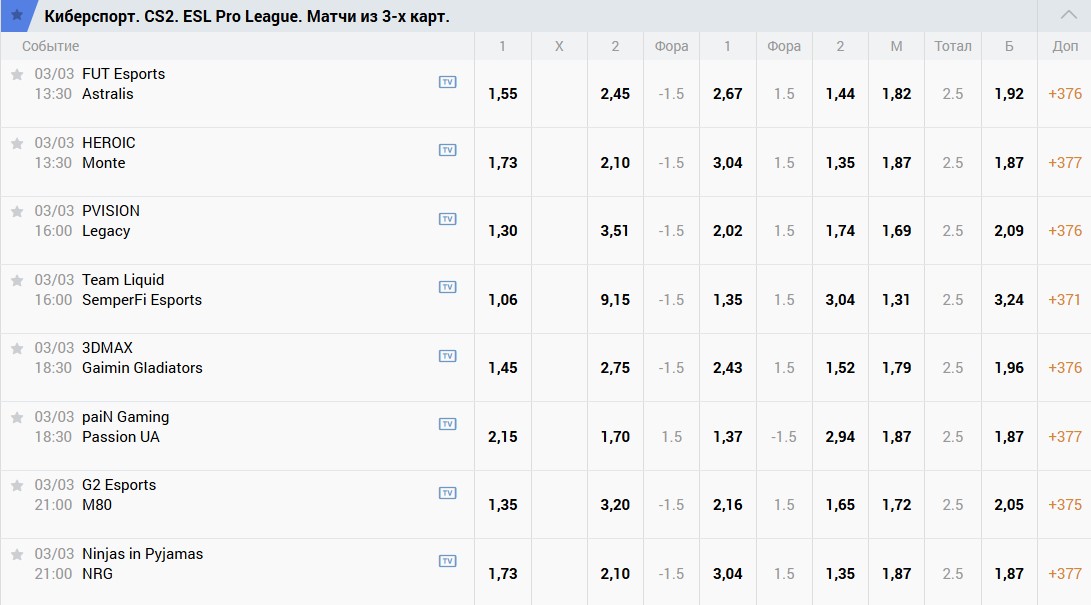Open +377 more bets for Ninjas in Pyjamas
The height and width of the screenshot is (605, 1091).
click(x=1064, y=574)
